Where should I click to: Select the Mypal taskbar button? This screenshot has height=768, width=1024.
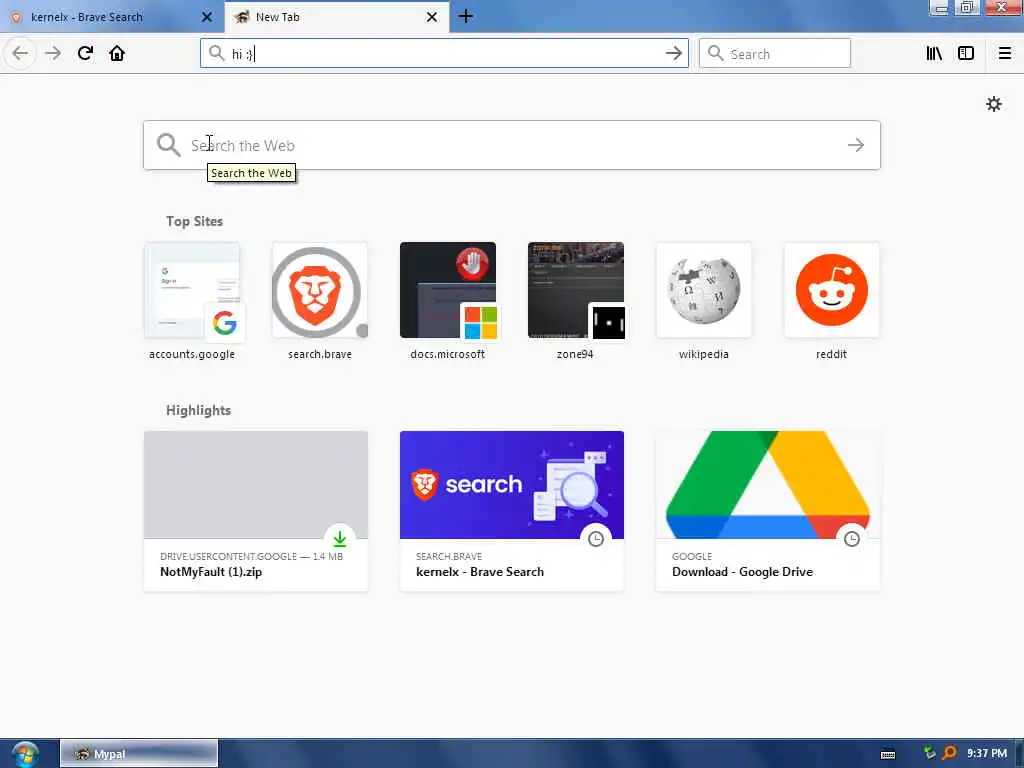pos(139,754)
